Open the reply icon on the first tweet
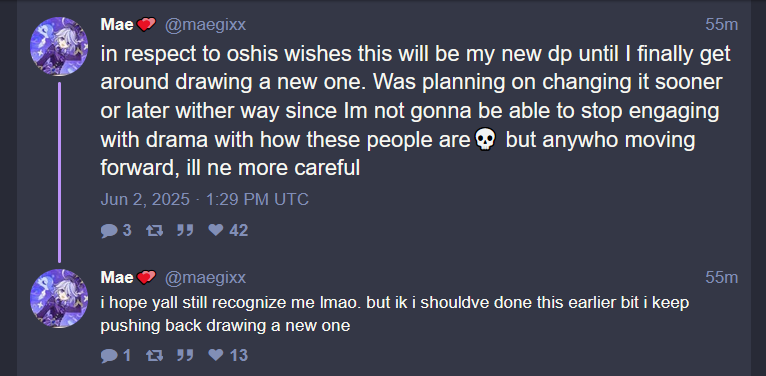 tap(109, 230)
